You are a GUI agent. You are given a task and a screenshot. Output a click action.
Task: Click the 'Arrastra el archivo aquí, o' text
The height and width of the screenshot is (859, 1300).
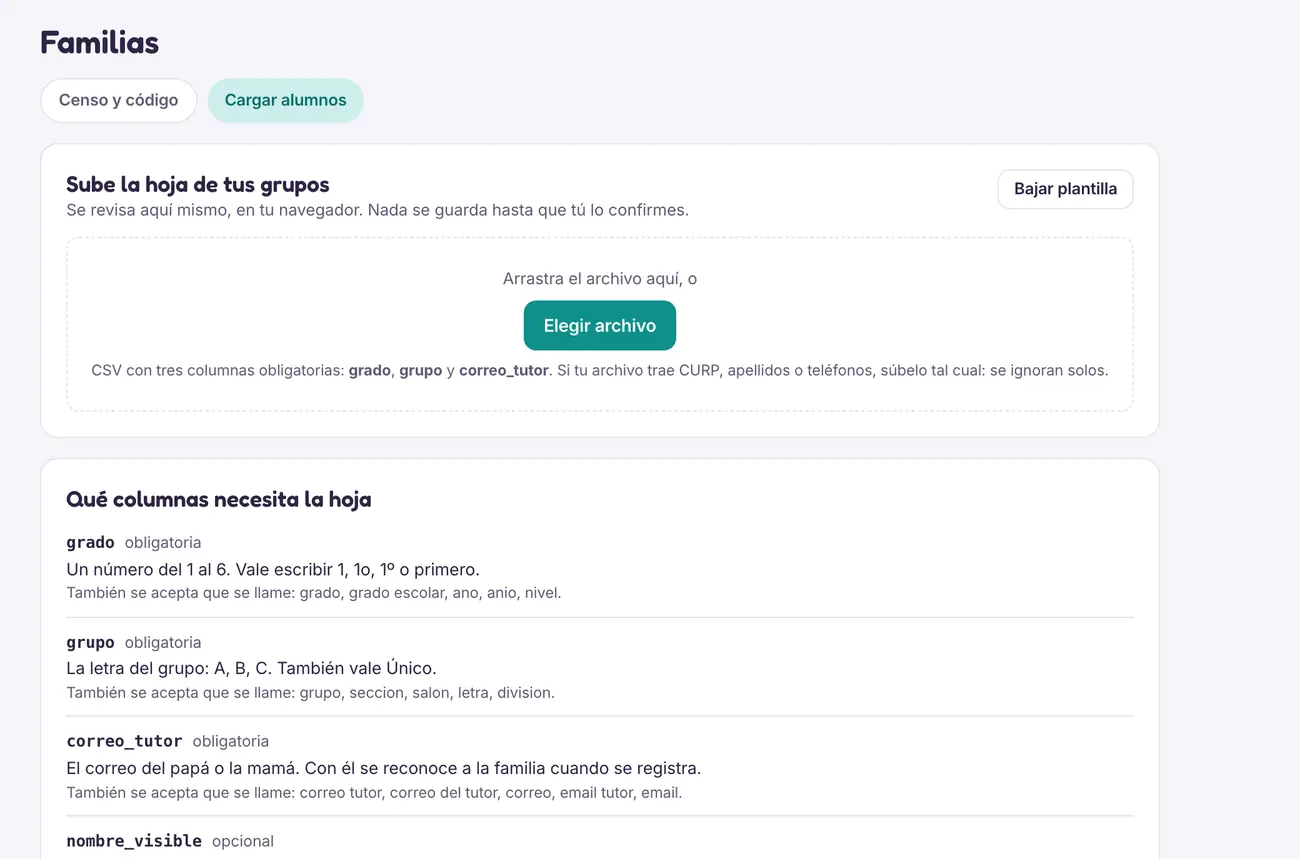[600, 279]
